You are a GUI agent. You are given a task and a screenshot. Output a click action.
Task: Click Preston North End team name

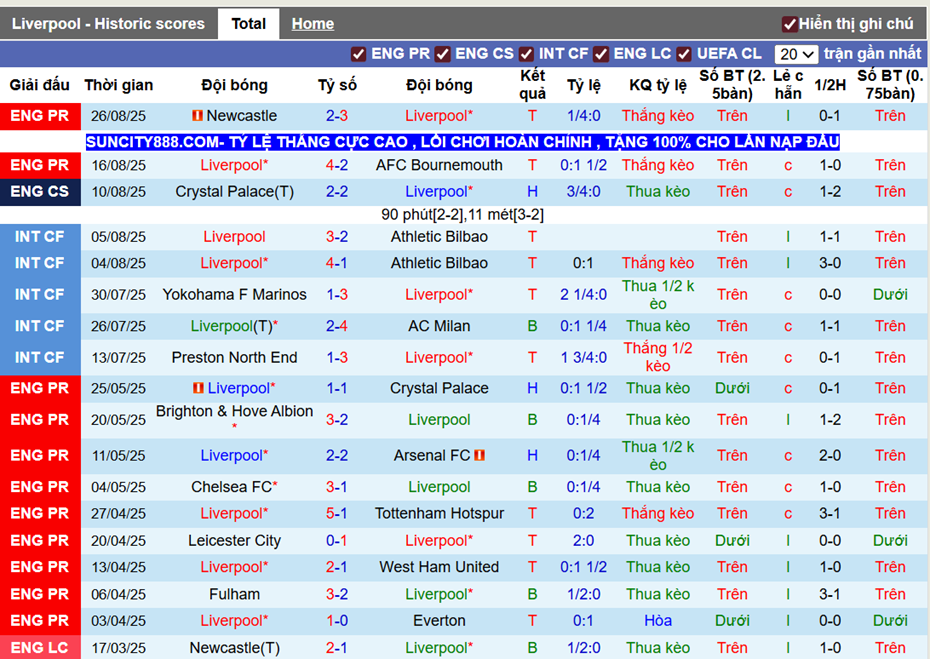(234, 357)
